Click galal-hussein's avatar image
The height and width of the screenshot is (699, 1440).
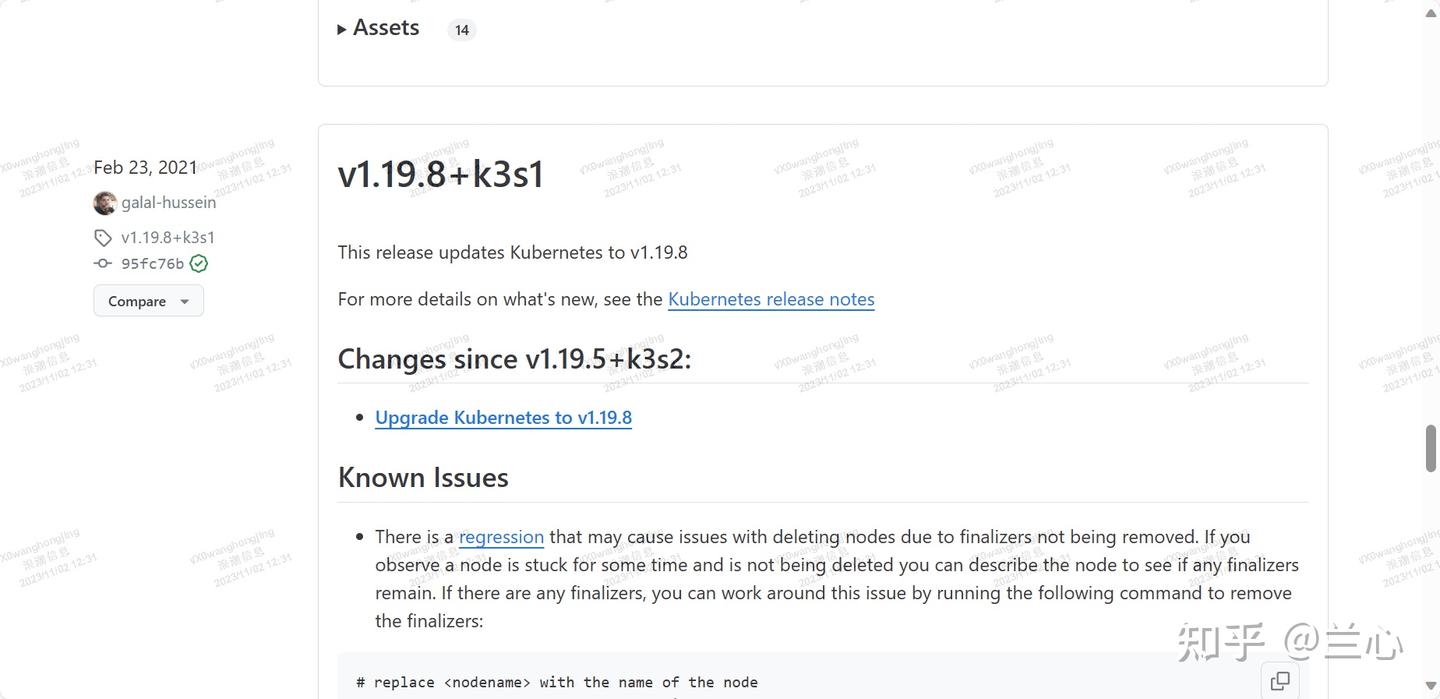(104, 202)
